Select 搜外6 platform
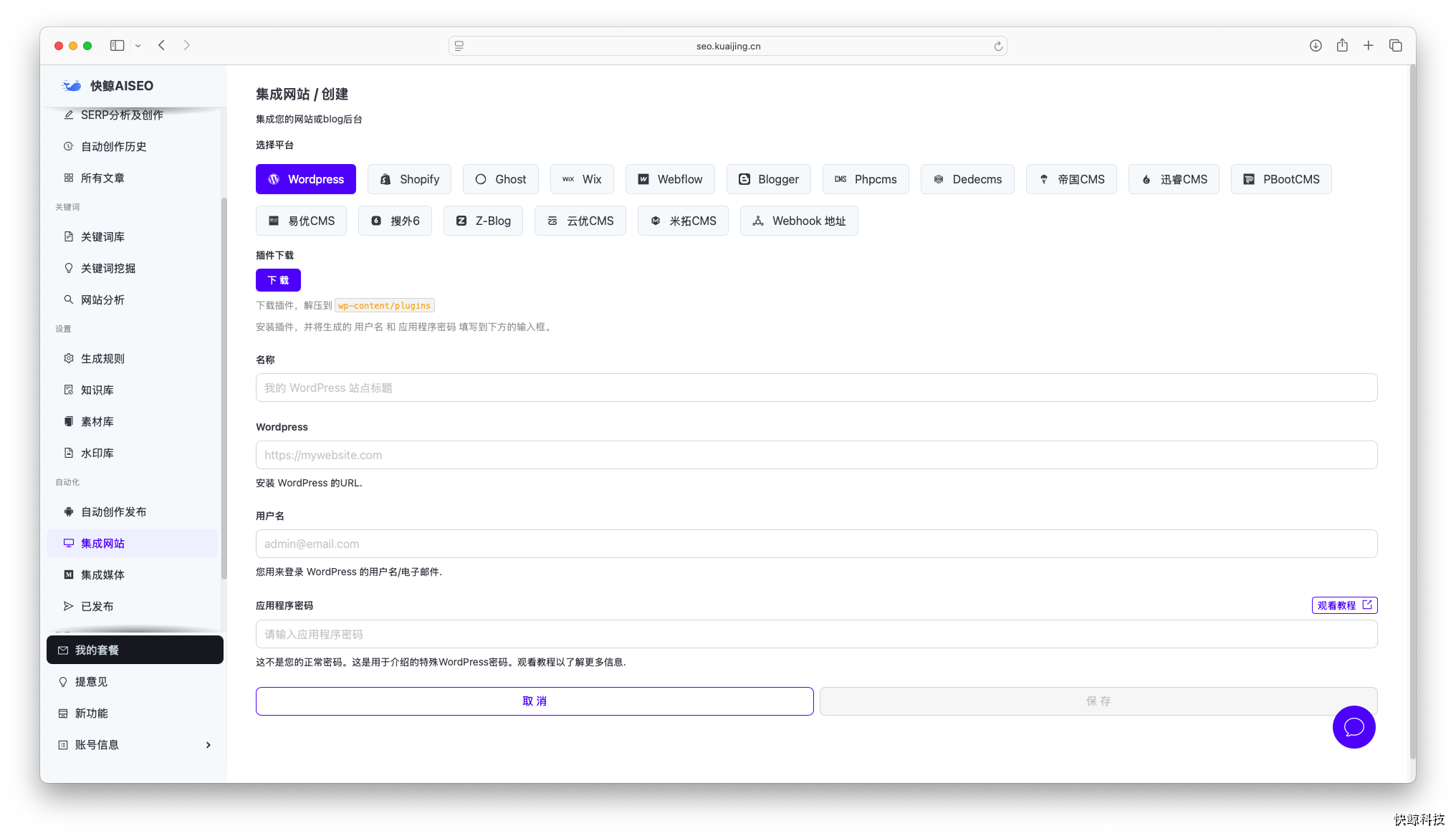Viewport: 1456px width, 836px height. tap(395, 221)
